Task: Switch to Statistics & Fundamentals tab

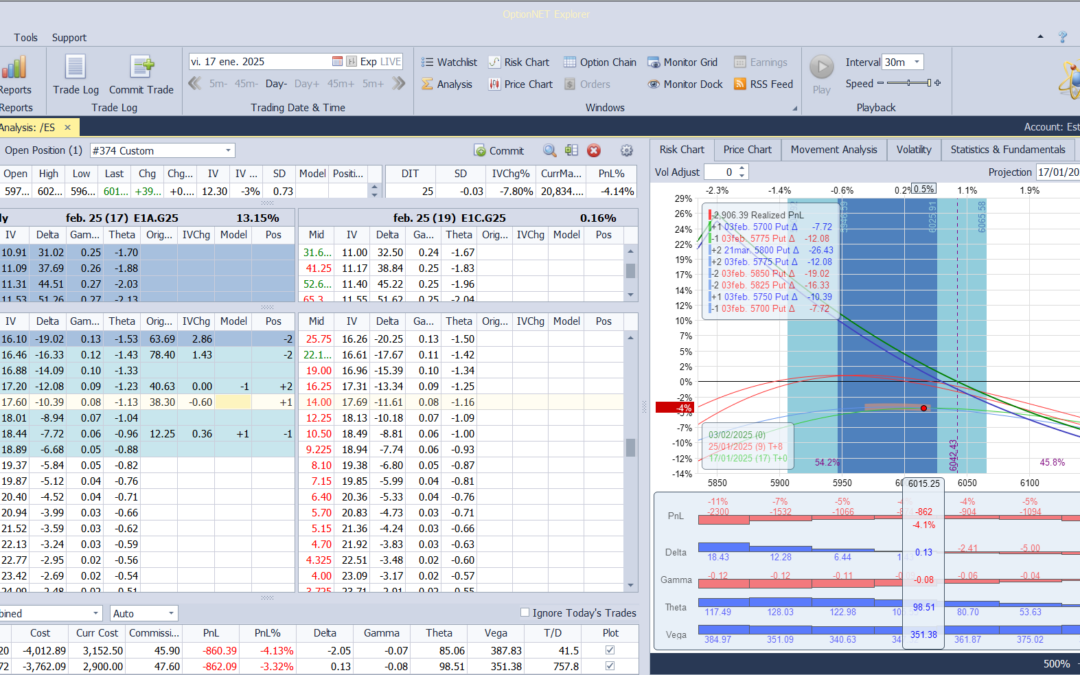Action: pyautogui.click(x=1008, y=149)
